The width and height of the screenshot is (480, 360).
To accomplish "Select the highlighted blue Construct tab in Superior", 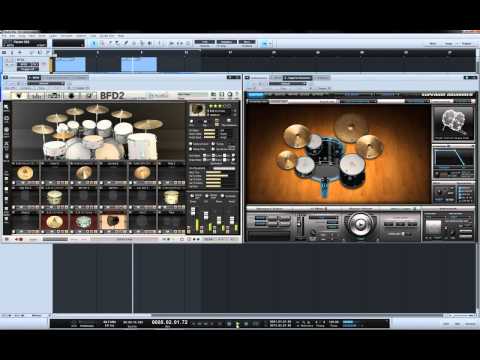I will point(256,95).
